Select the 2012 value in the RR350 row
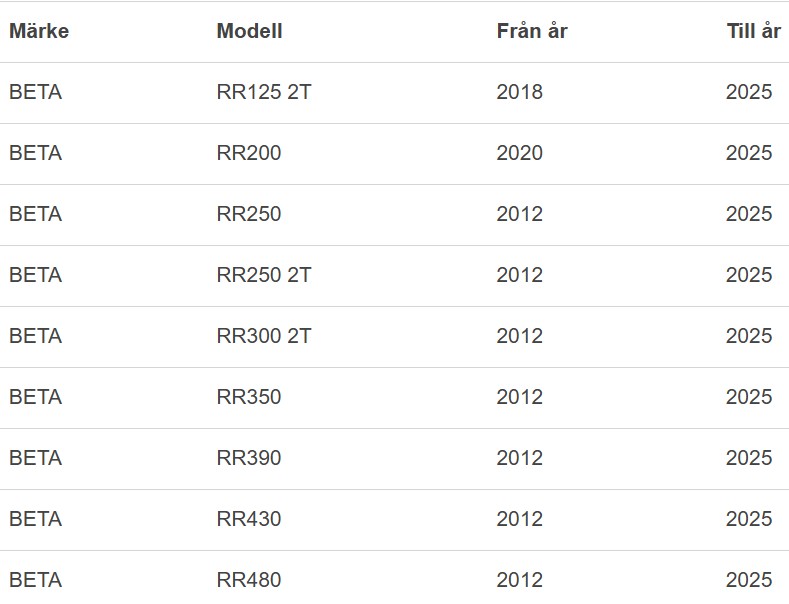This screenshot has height=604, width=789. pyautogui.click(x=519, y=397)
